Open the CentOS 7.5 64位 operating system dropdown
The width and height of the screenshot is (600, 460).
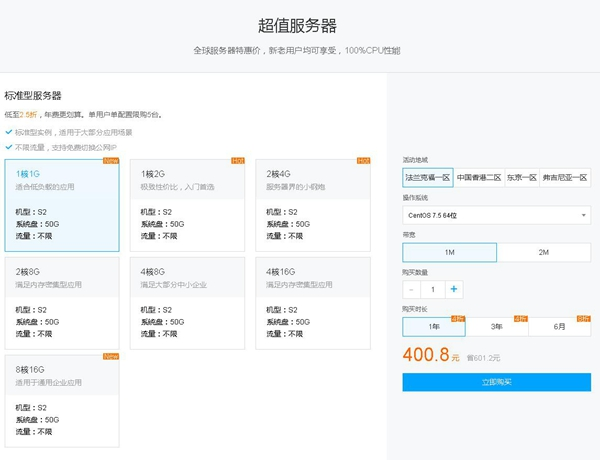point(496,215)
